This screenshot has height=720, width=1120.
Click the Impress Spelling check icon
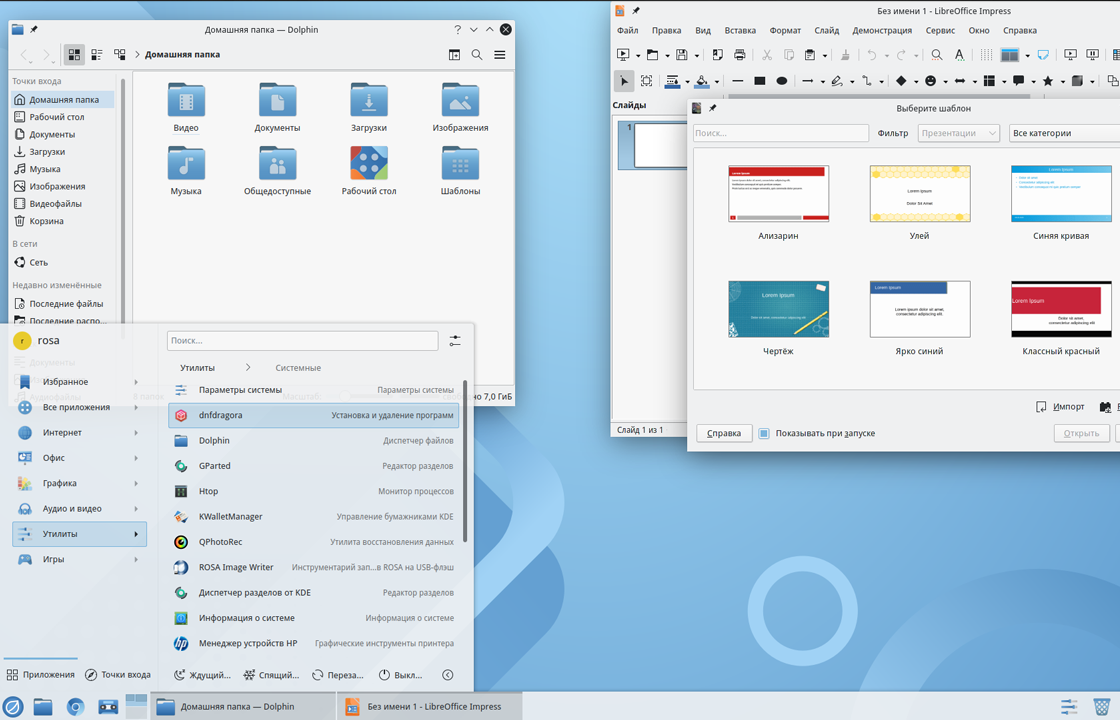[x=959, y=55]
